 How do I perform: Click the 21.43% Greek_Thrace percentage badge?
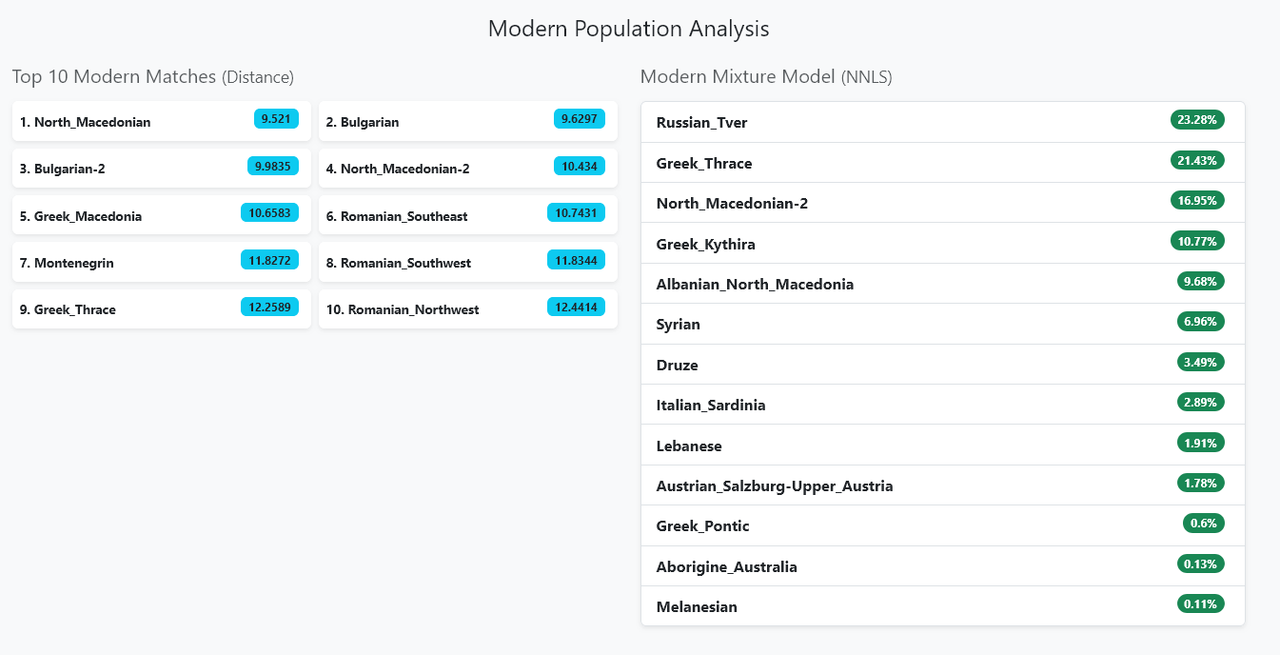coord(1197,160)
